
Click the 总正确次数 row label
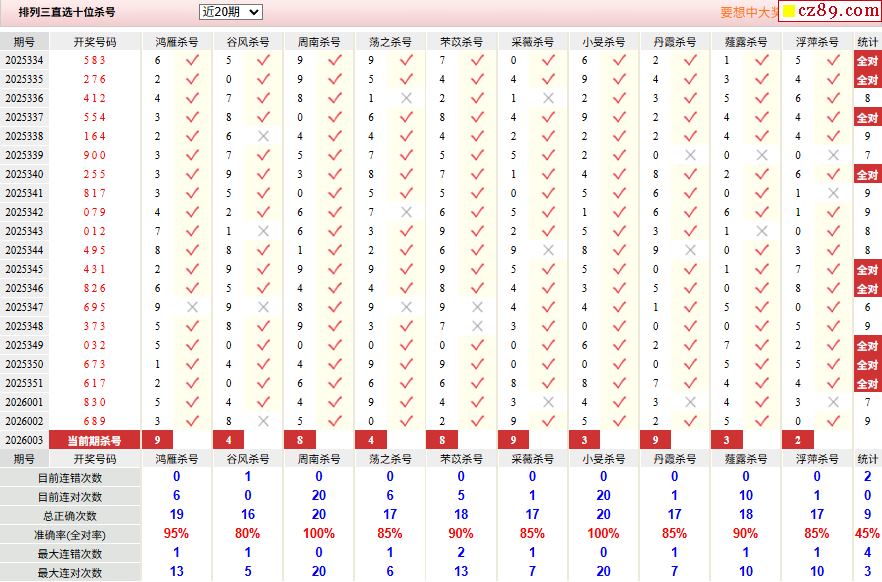tap(70, 516)
